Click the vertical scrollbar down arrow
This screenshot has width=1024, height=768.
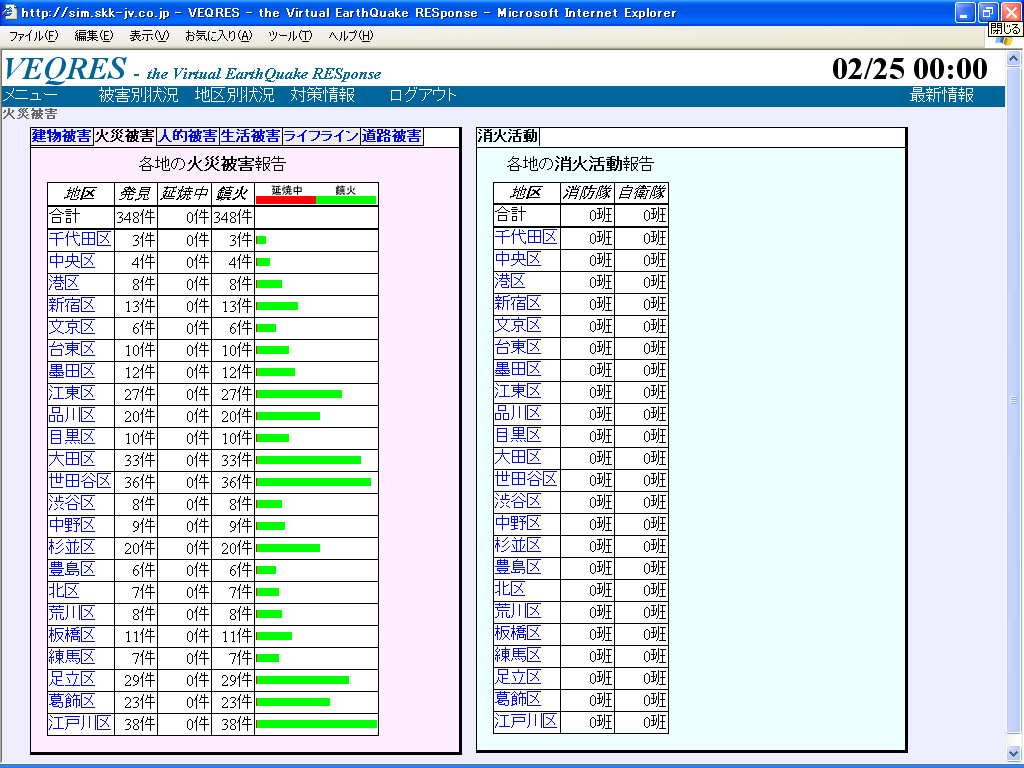pyautogui.click(x=1014, y=752)
